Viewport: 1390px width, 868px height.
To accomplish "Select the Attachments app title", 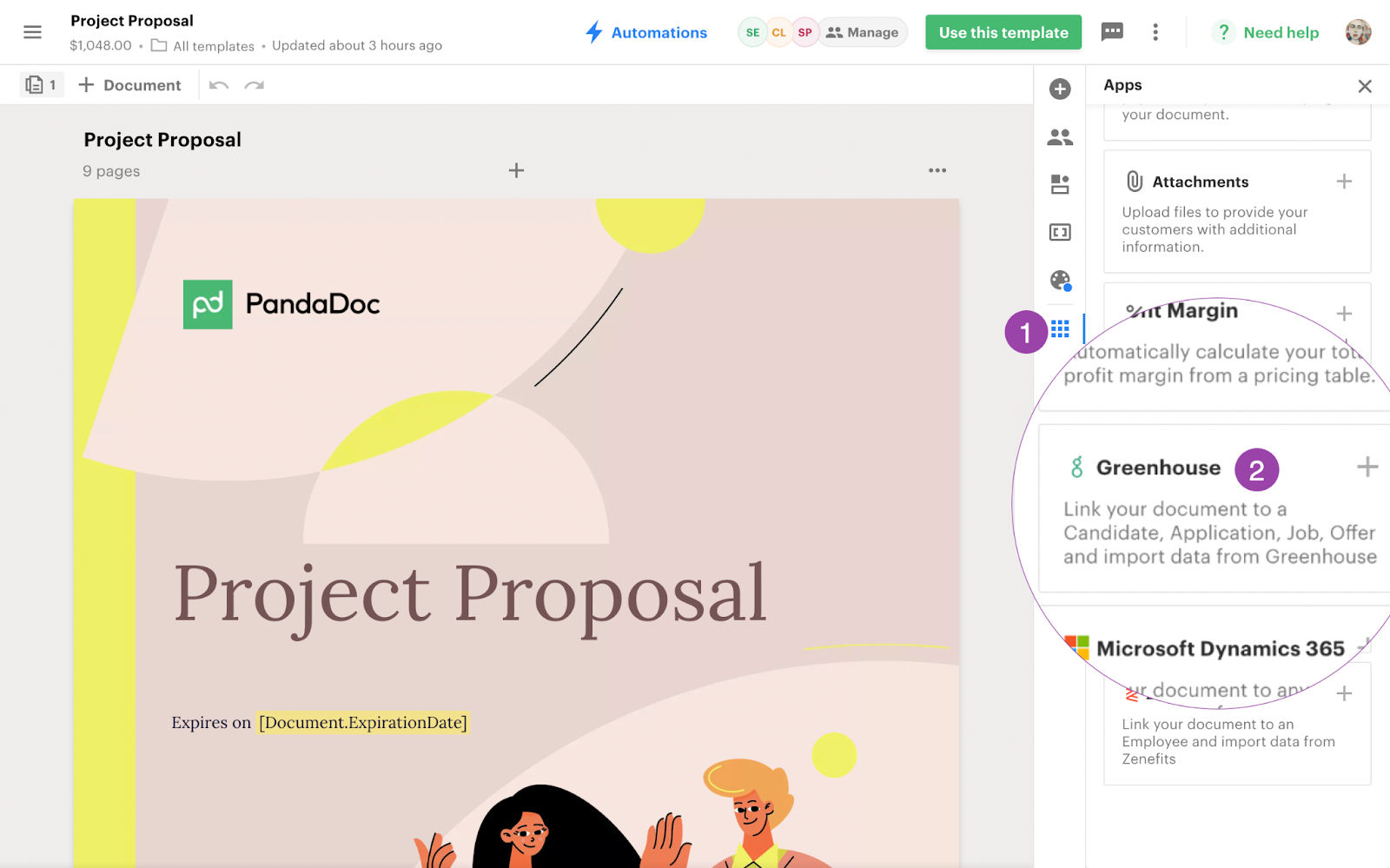I will point(1200,182).
